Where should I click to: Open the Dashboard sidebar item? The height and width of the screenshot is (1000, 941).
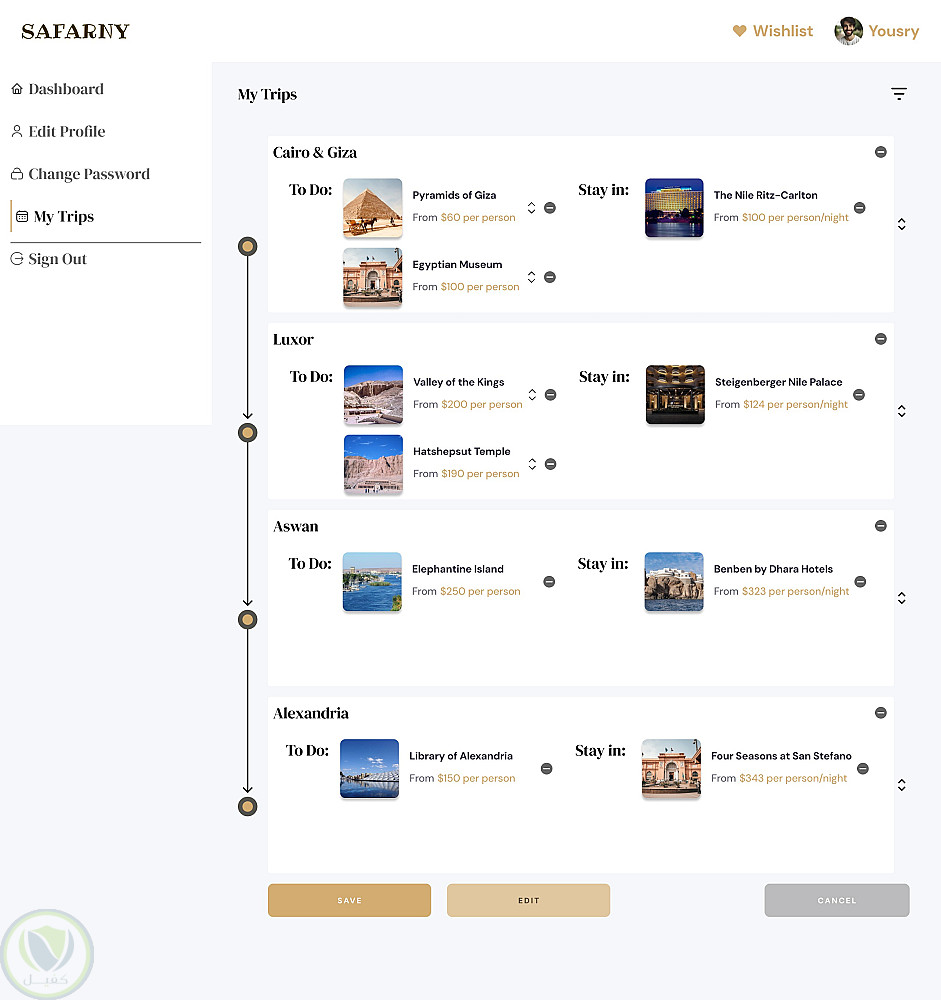click(x=66, y=89)
